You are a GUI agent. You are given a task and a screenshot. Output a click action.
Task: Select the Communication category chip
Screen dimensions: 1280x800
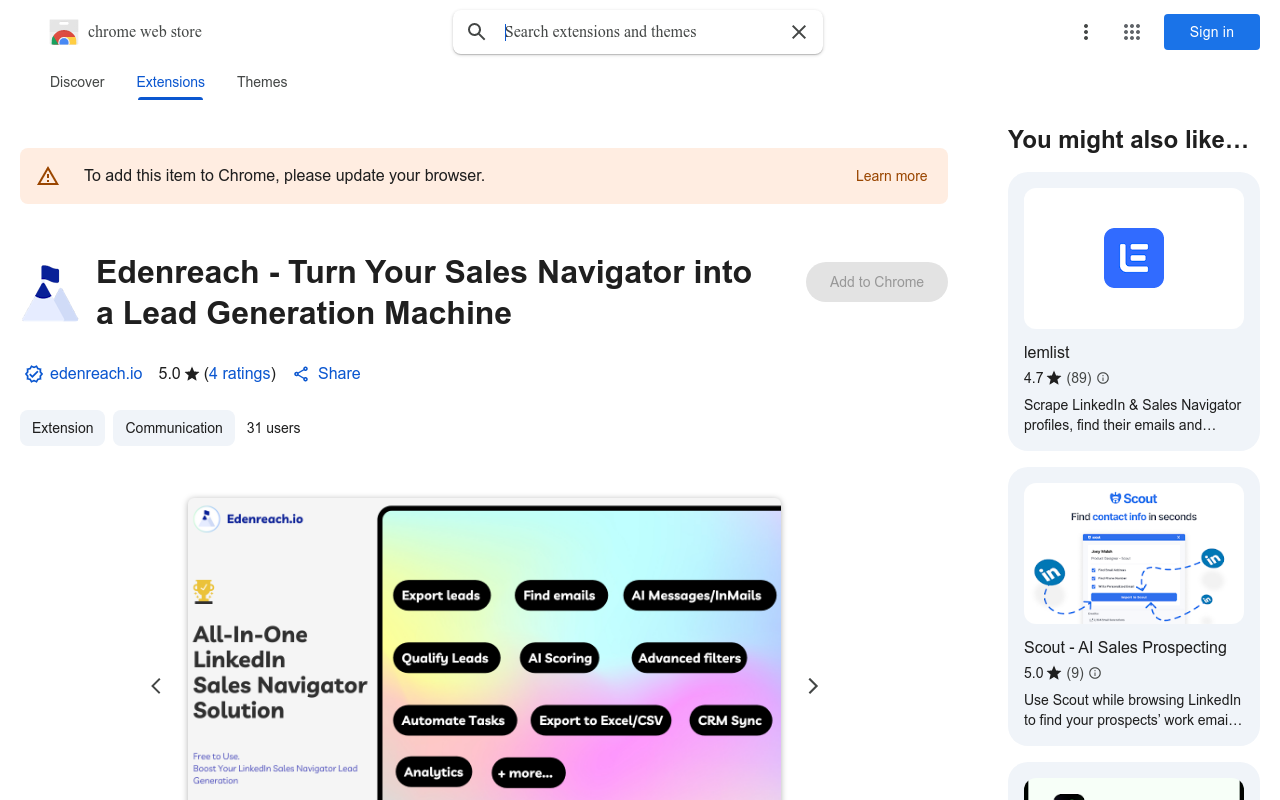[174, 428]
